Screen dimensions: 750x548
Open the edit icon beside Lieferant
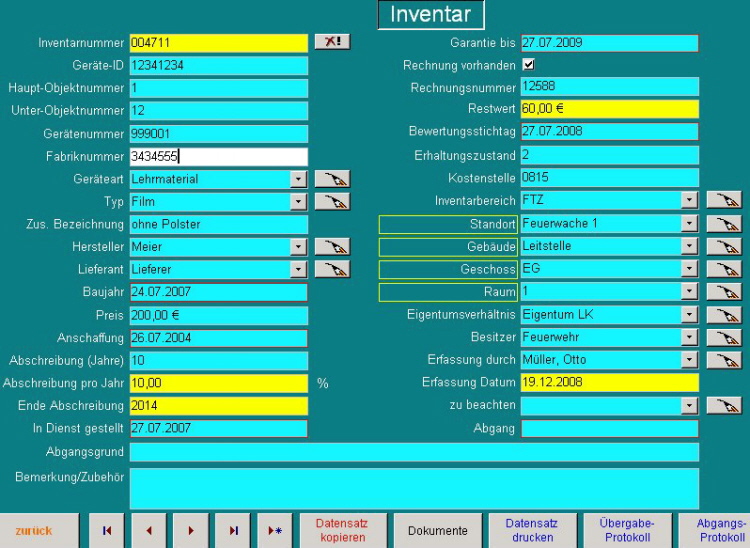click(x=332, y=270)
